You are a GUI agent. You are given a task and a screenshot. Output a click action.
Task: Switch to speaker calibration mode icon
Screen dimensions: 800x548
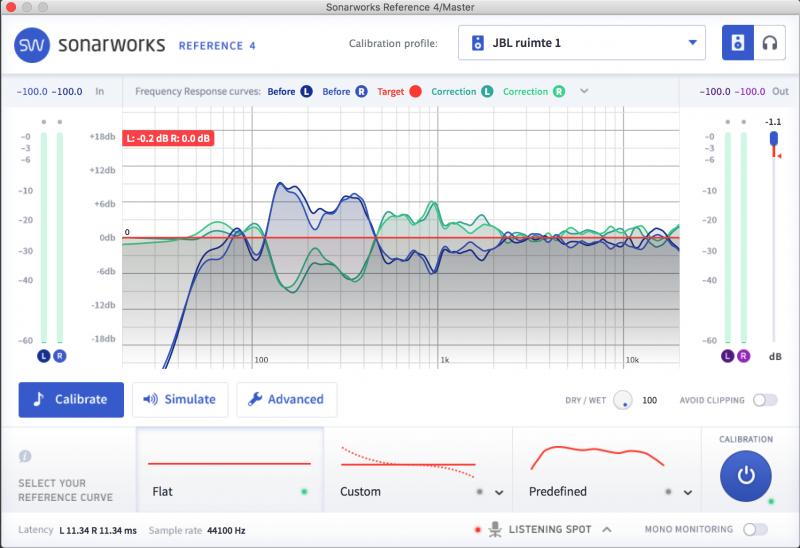[738, 43]
